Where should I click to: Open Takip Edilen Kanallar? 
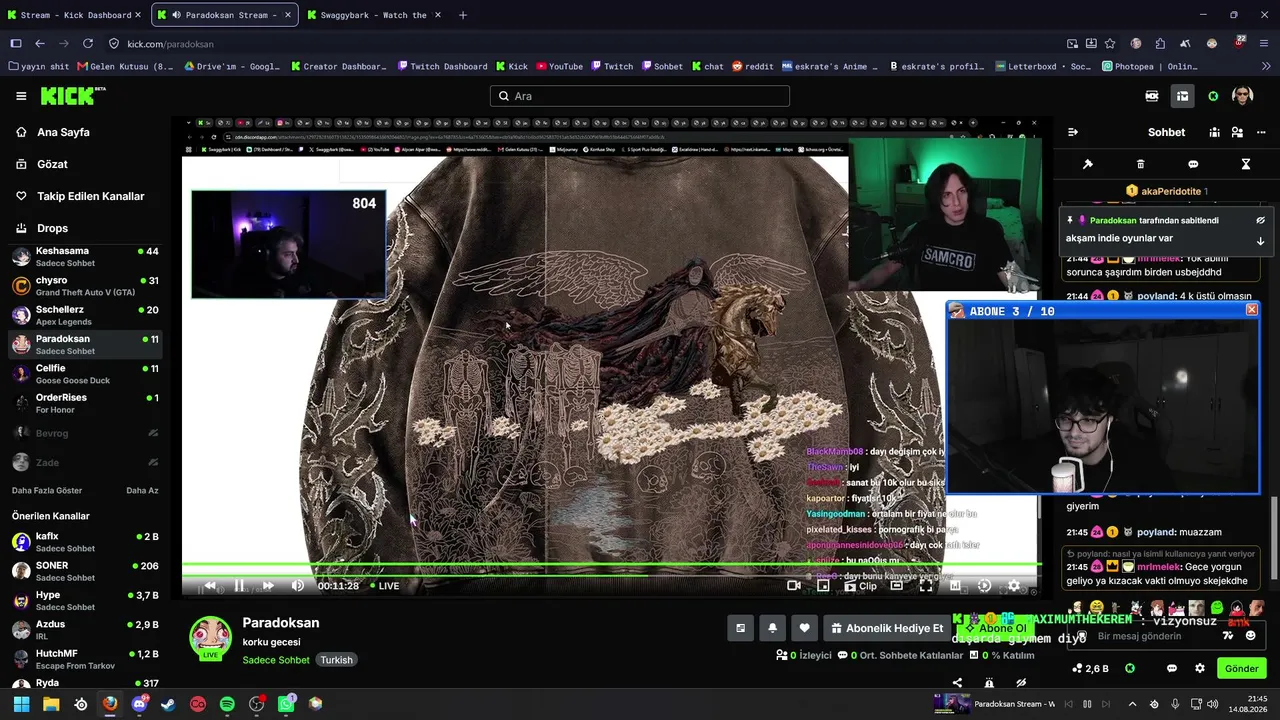coord(90,196)
